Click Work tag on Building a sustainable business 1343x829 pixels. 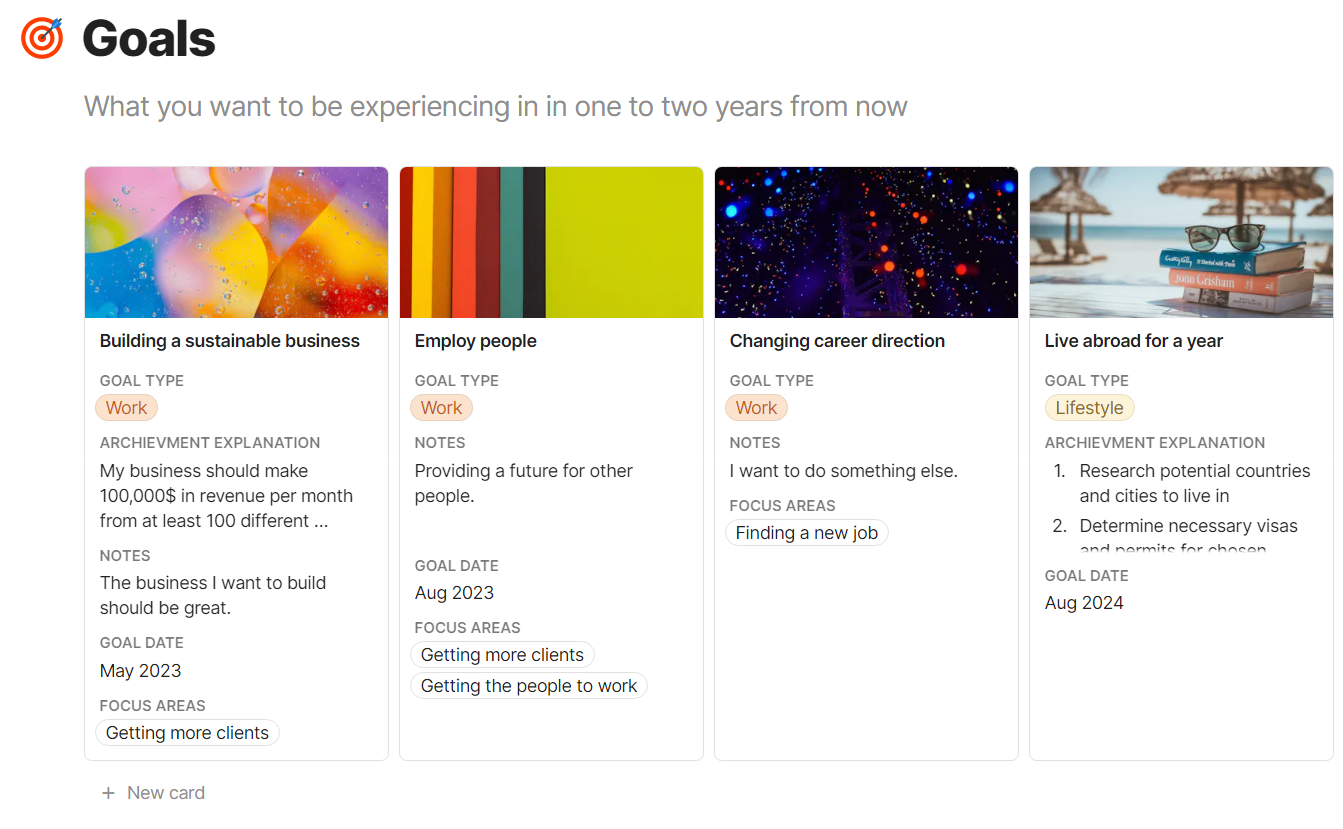click(x=126, y=408)
